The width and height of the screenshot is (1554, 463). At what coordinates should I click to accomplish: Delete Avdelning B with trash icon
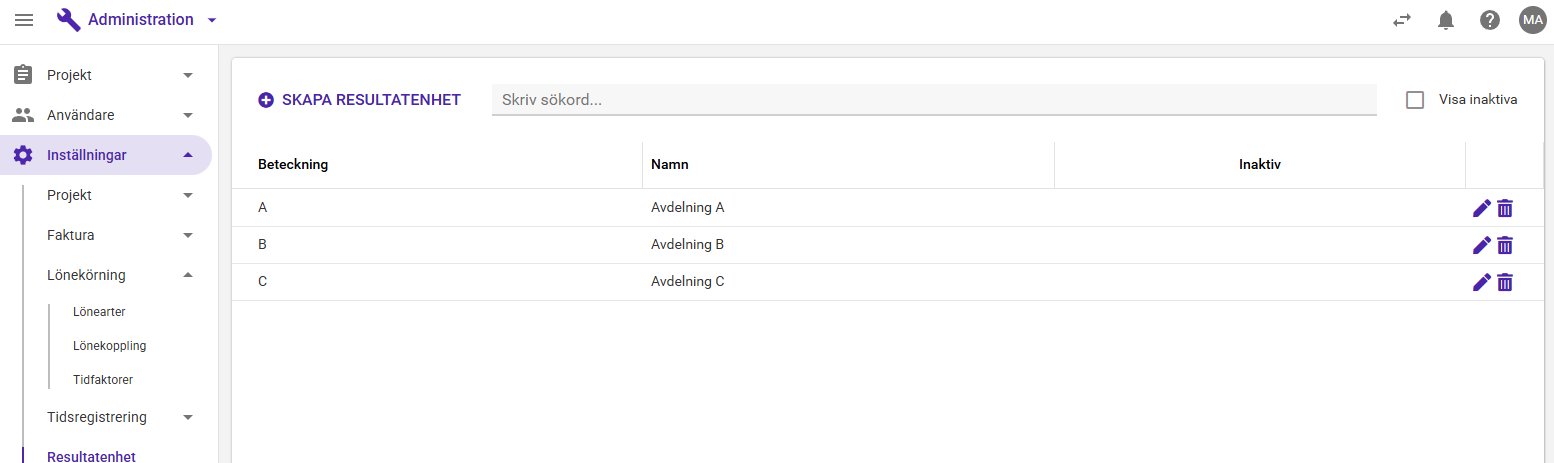point(1505,245)
